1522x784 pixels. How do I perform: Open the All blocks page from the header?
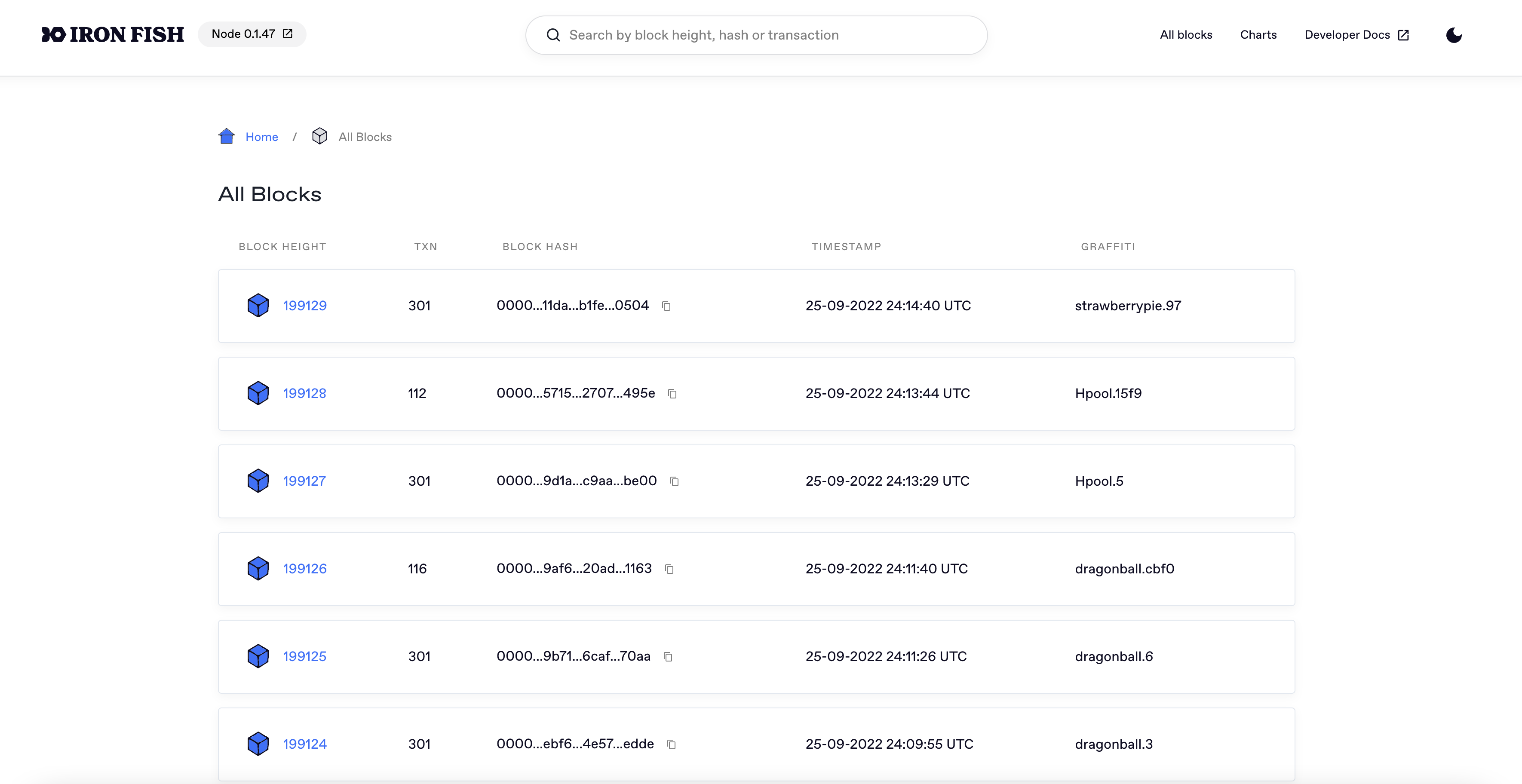(x=1185, y=34)
